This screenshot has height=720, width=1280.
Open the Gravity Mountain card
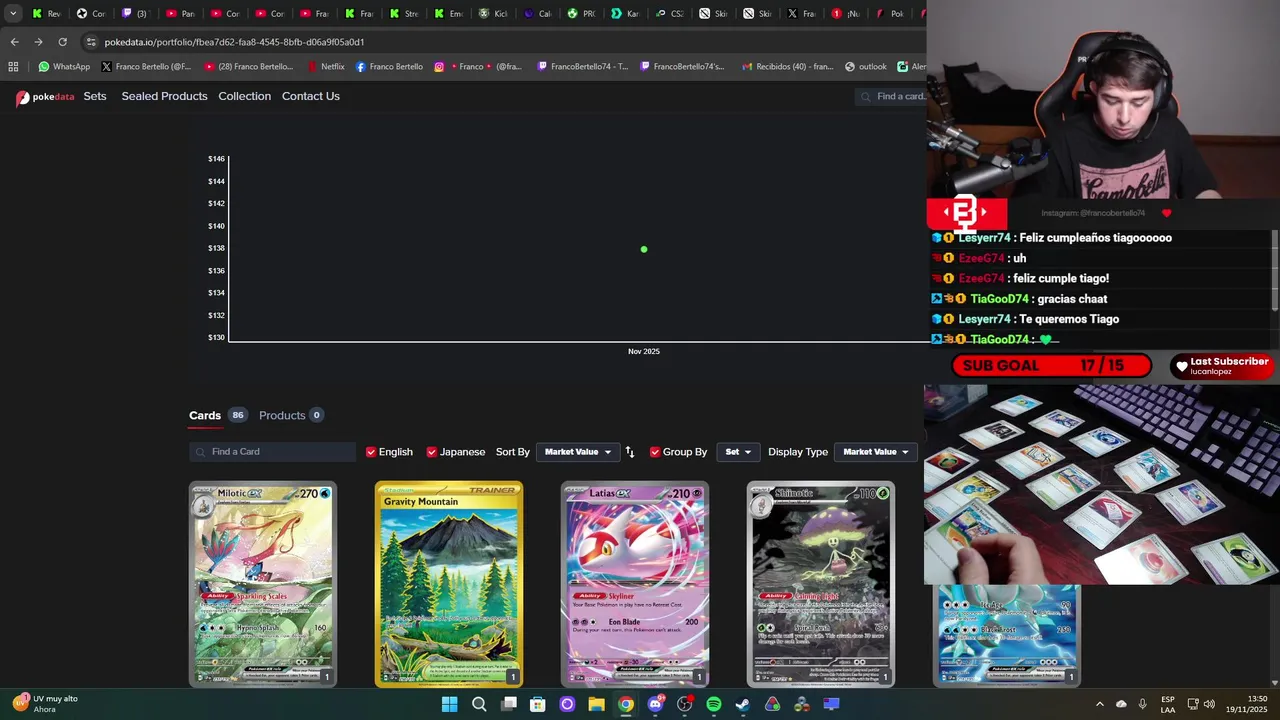449,585
